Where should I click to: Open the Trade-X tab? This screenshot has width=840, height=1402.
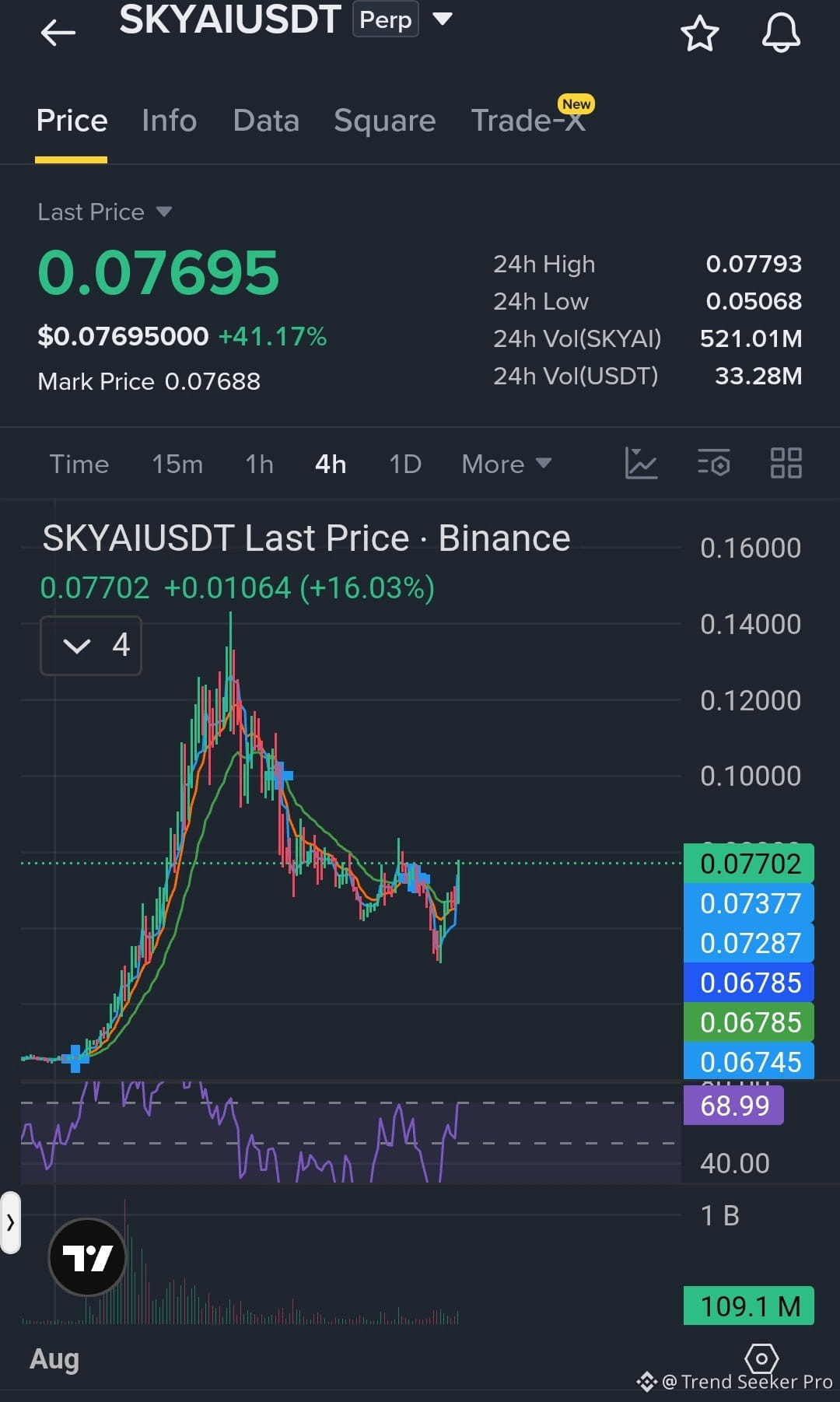(529, 121)
